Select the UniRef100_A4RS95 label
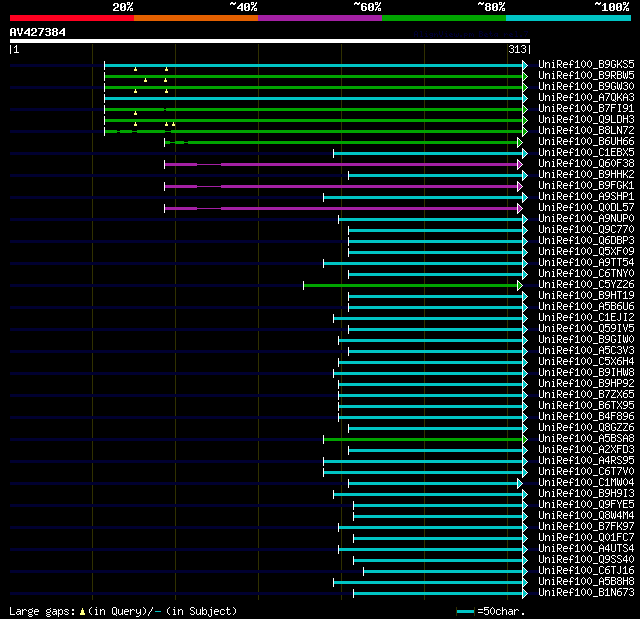 pyautogui.click(x=586, y=461)
